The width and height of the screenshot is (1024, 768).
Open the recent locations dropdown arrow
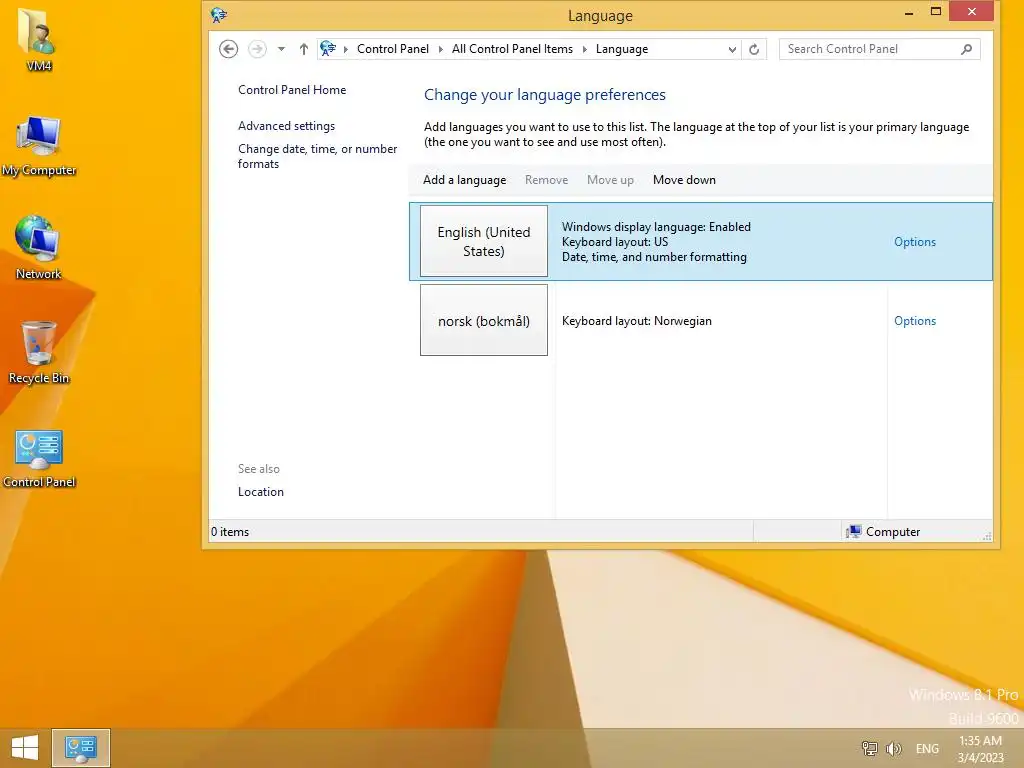coord(281,49)
